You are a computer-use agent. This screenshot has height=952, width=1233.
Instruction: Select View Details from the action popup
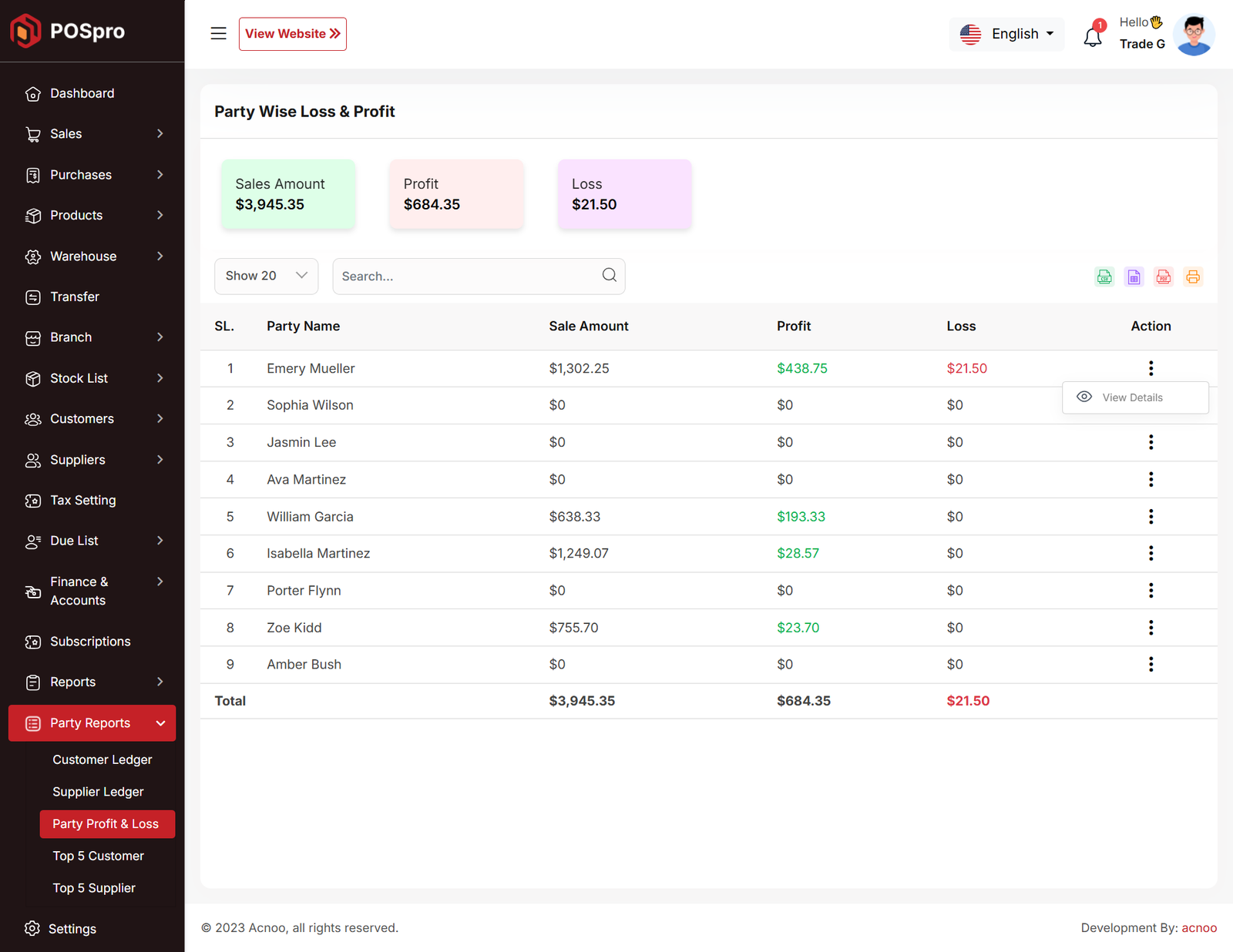tap(1133, 397)
